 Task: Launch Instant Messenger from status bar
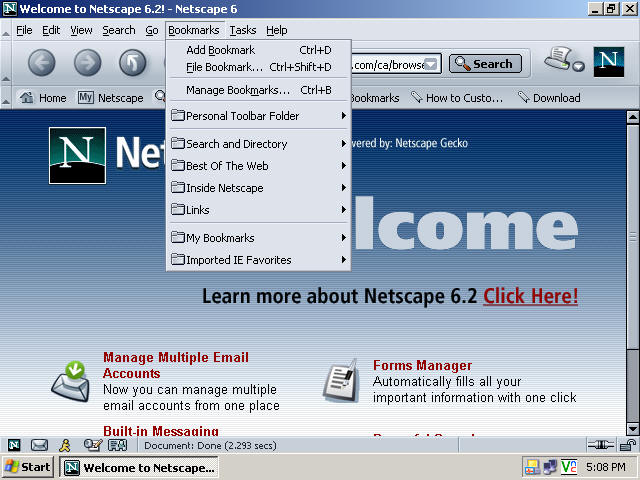click(x=65, y=445)
